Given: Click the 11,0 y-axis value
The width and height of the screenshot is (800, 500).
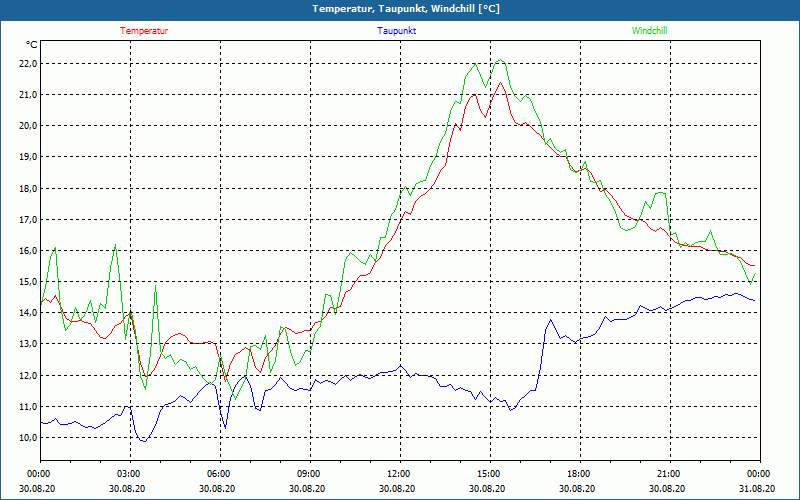Looking at the screenshot, I should (28, 407).
